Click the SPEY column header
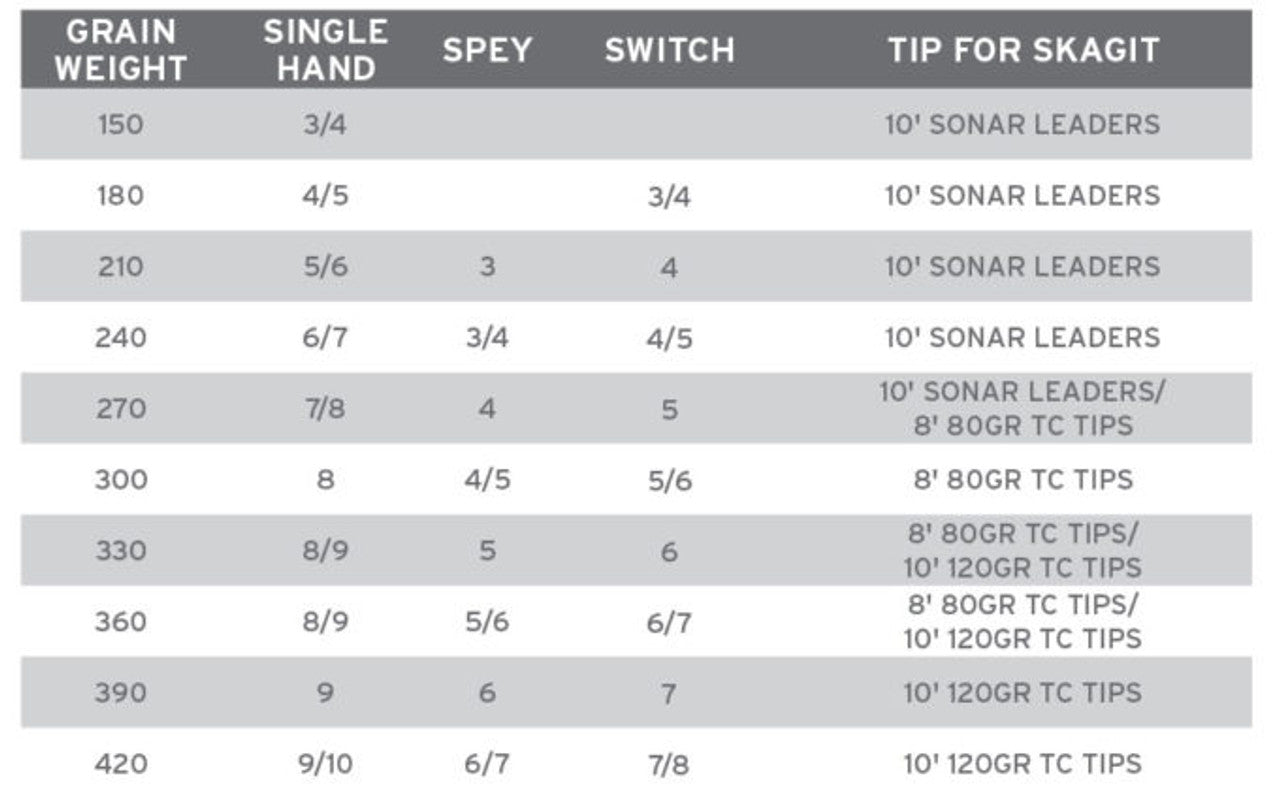The width and height of the screenshot is (1280, 800). 486,50
